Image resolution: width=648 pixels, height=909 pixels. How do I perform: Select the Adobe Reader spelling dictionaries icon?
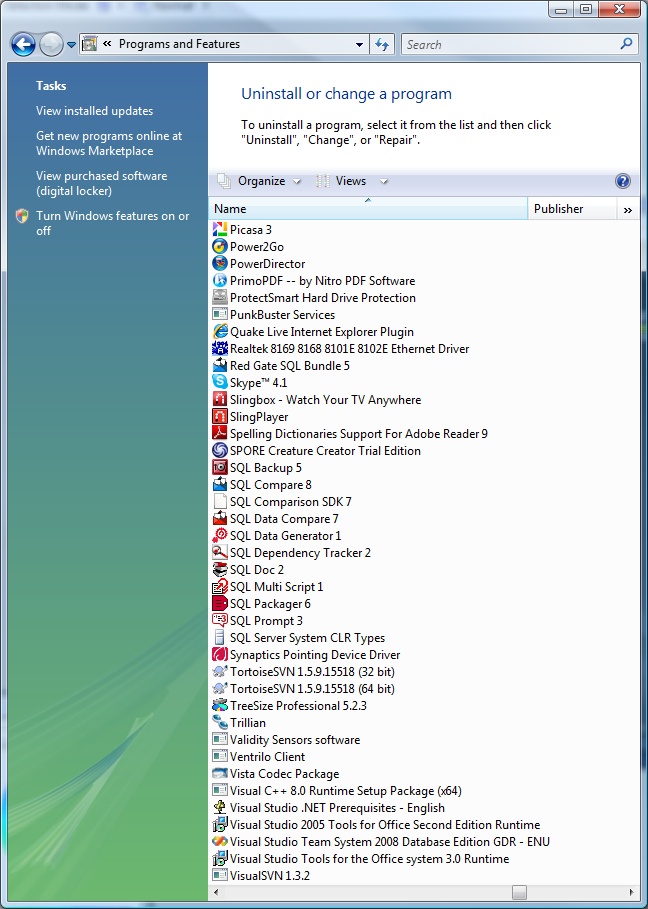(220, 434)
